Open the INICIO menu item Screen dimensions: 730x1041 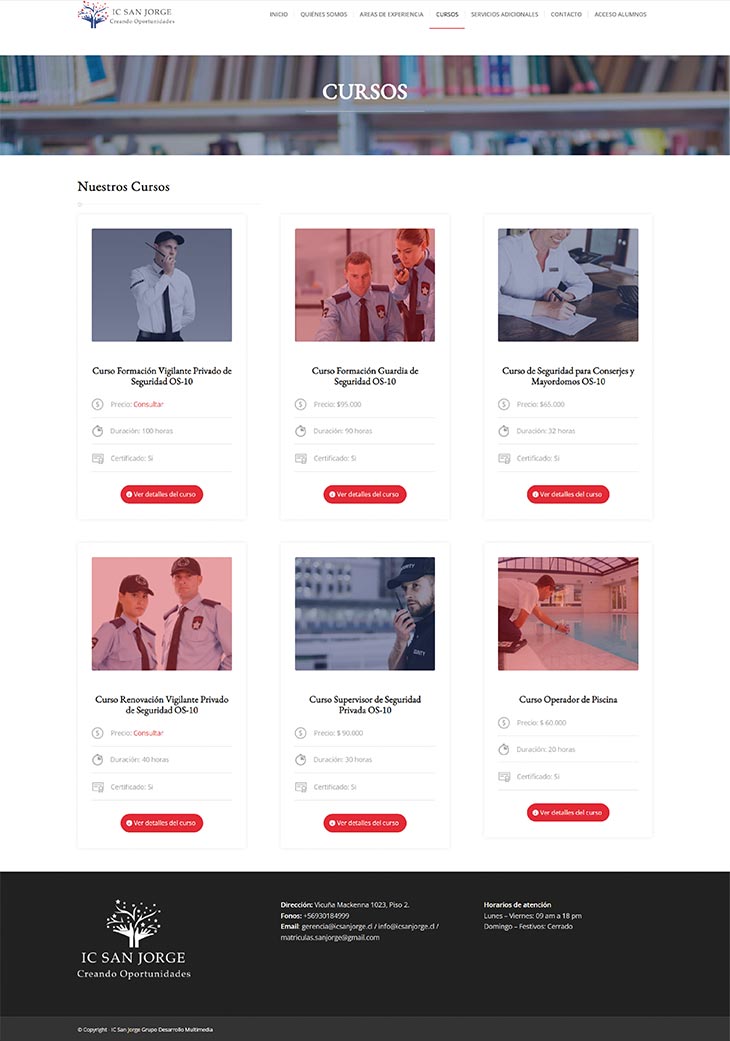(279, 14)
